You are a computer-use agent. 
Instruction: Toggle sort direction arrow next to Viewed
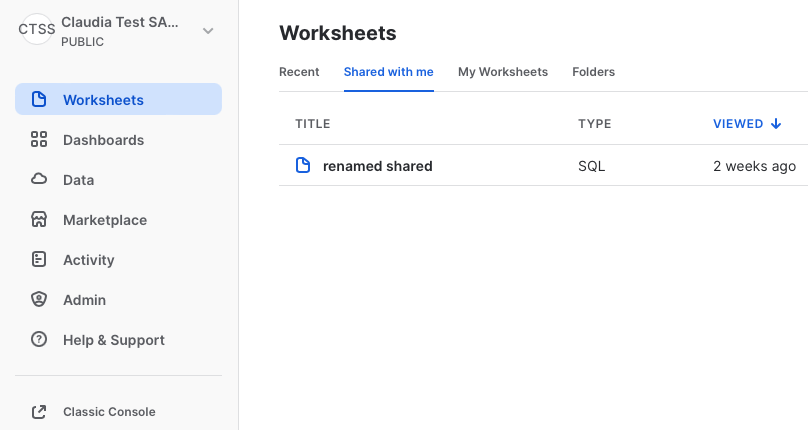(776, 124)
